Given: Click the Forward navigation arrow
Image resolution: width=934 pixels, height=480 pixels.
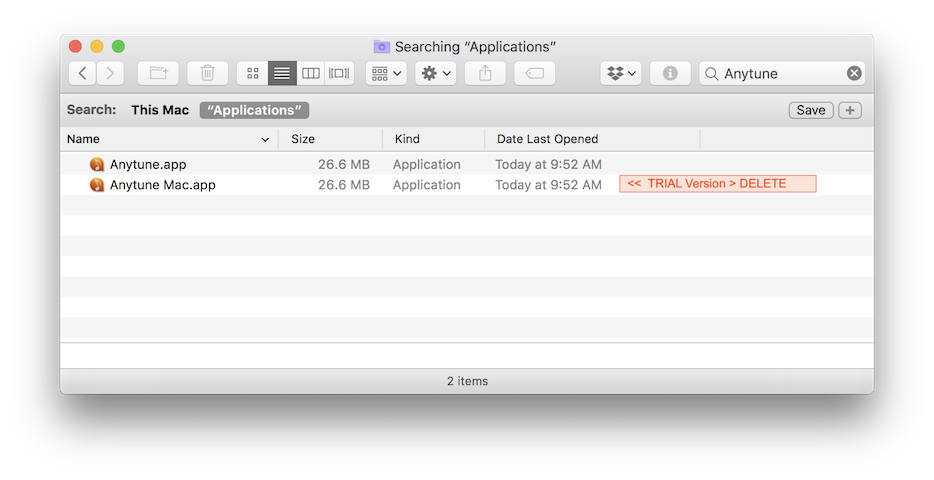Looking at the screenshot, I should (110, 73).
